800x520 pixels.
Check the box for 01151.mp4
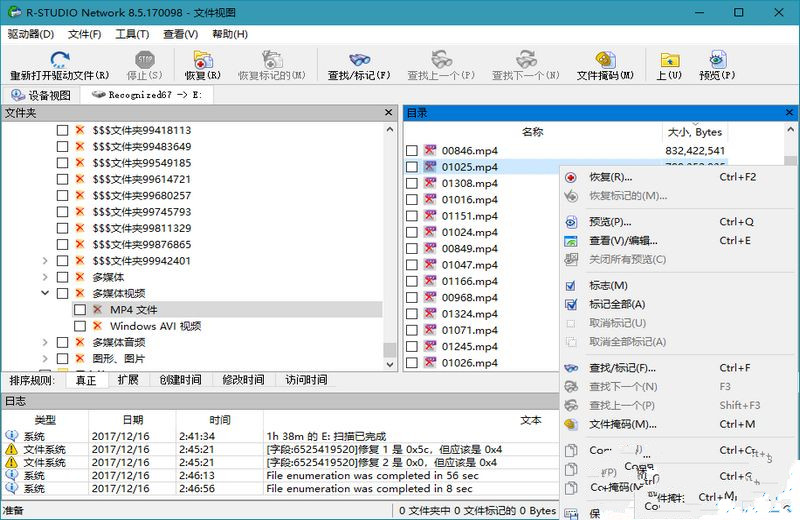pyautogui.click(x=412, y=216)
